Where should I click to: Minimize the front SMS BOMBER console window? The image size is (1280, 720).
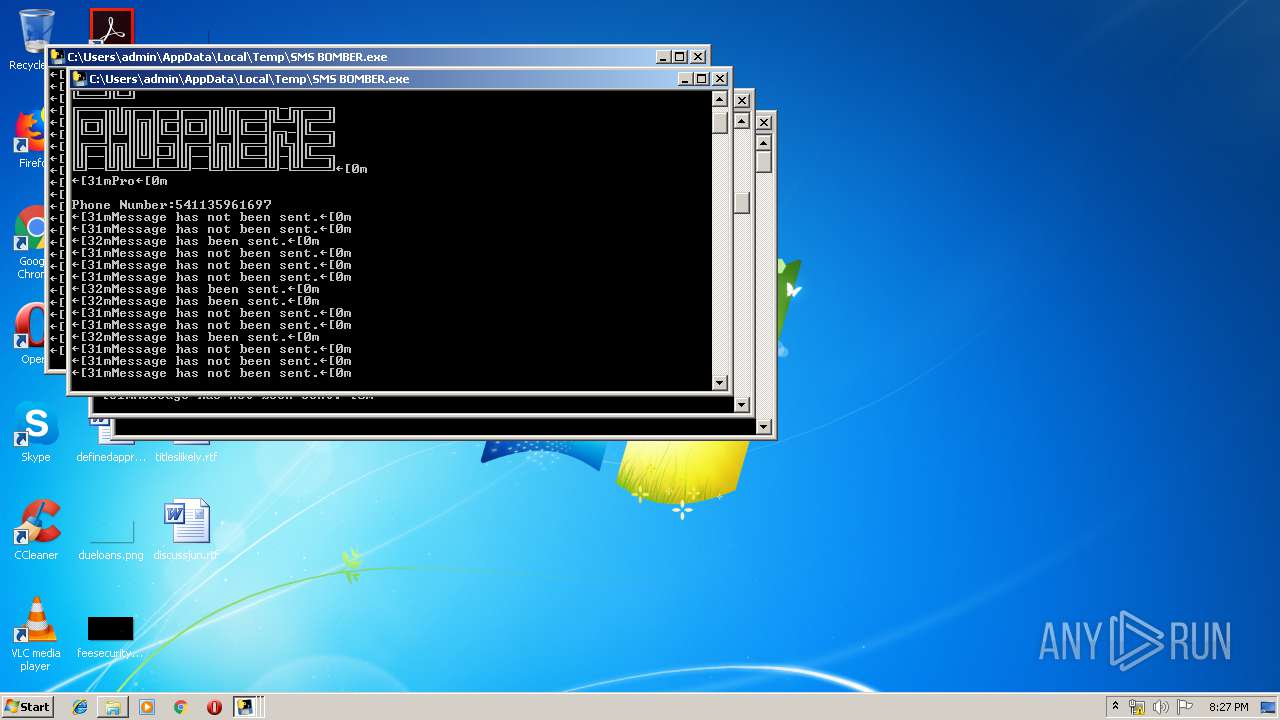[685, 79]
